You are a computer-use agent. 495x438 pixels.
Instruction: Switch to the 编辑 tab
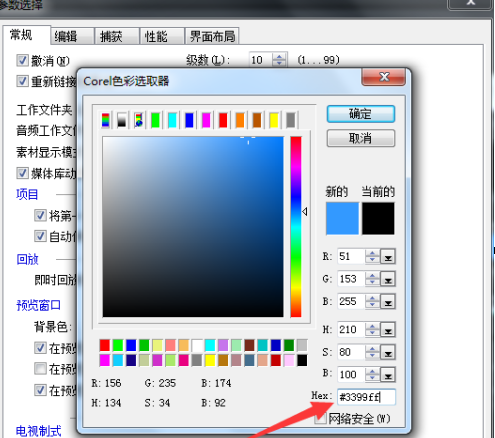pyautogui.click(x=72, y=36)
